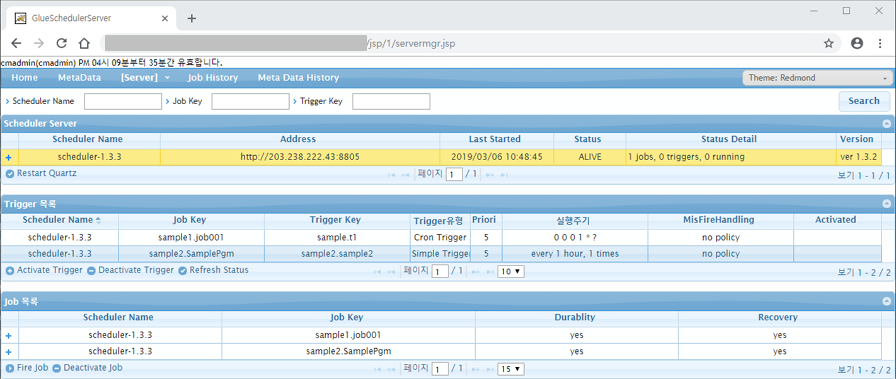Click Refresh Status
The image size is (896, 379).
(214, 270)
